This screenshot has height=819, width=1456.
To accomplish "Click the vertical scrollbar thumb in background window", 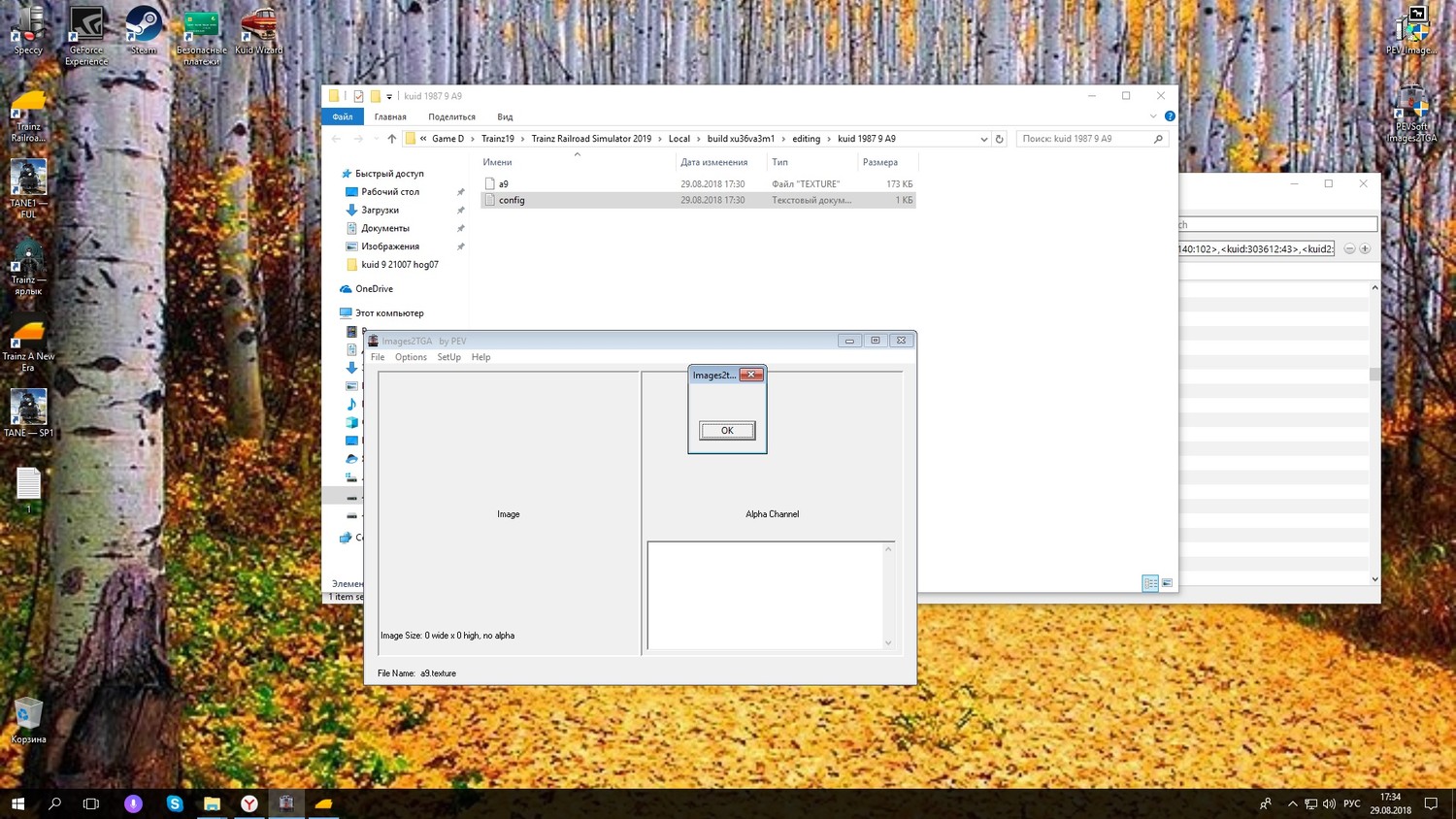I will (x=1374, y=374).
